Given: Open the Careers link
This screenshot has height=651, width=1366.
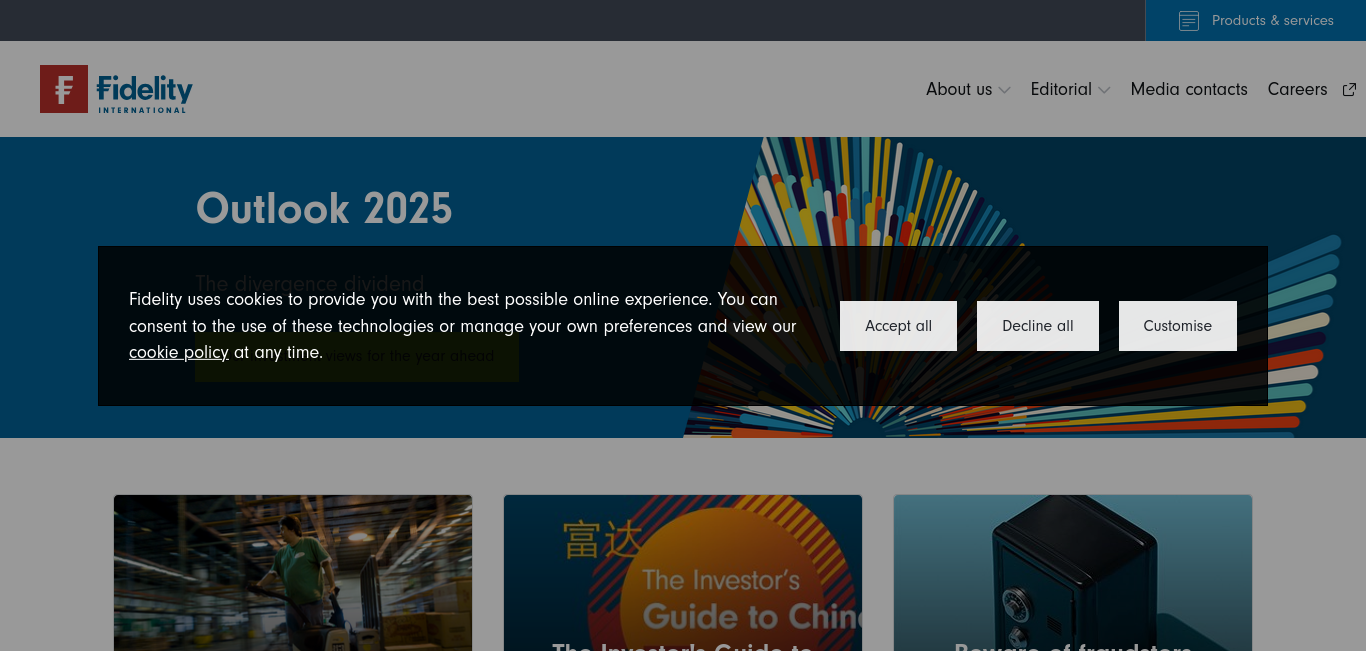Looking at the screenshot, I should pyautogui.click(x=1297, y=89).
